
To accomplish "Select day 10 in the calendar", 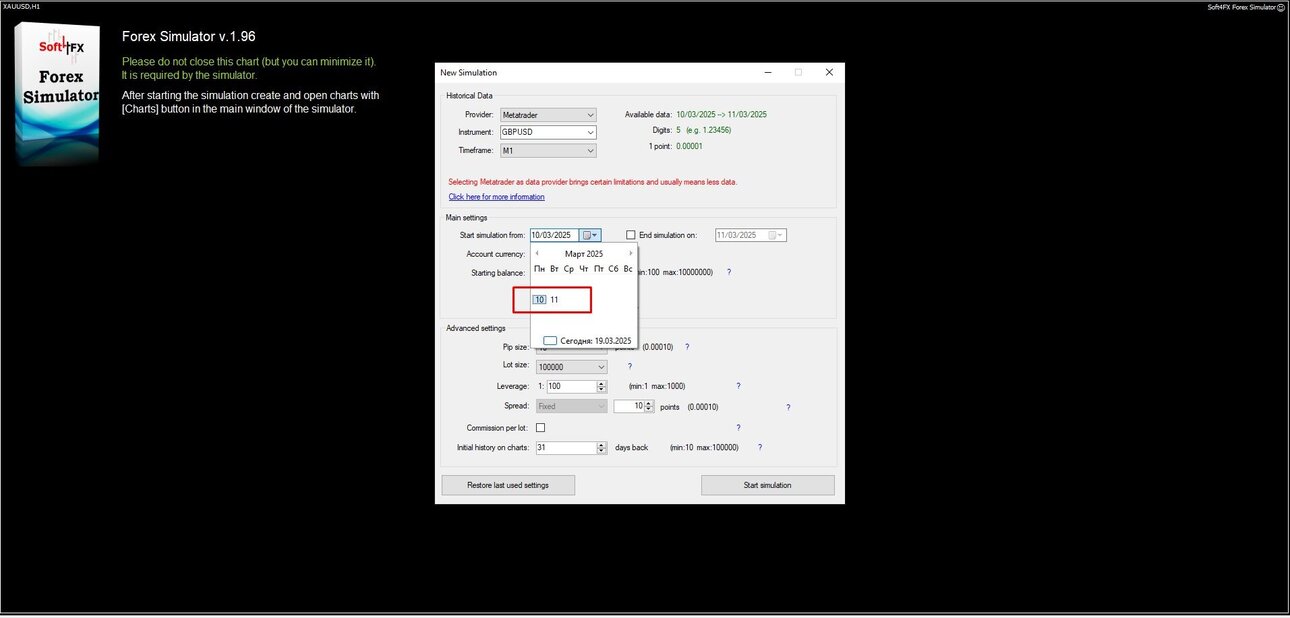I will coord(539,300).
